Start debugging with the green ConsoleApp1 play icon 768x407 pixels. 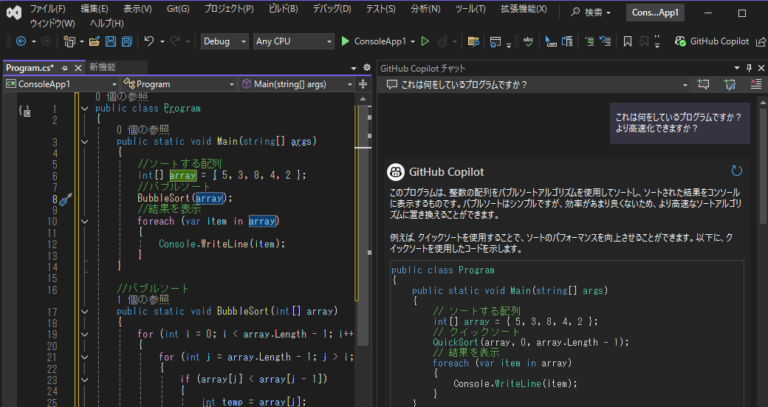click(x=345, y=42)
